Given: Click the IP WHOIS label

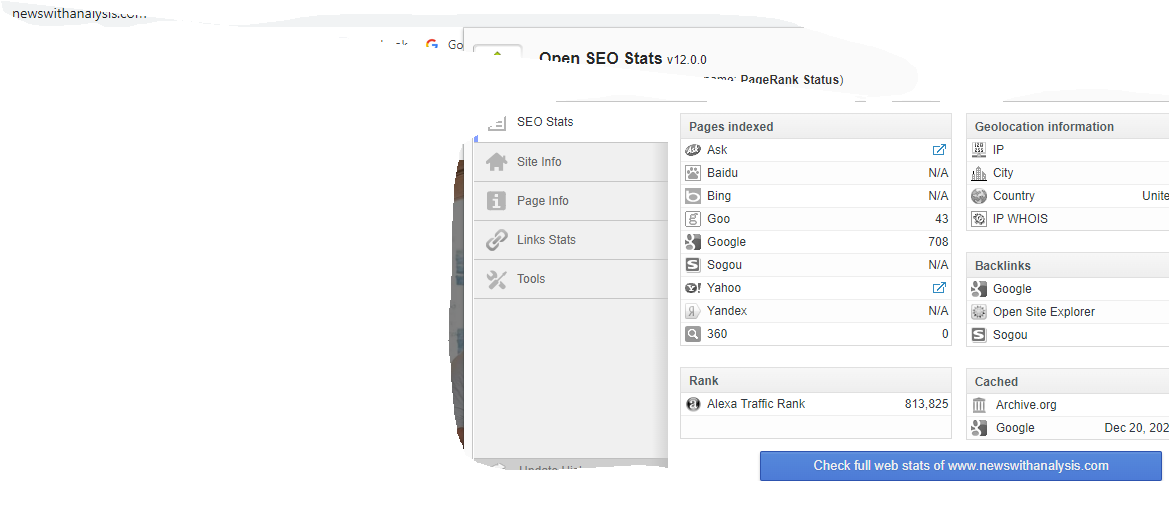Looking at the screenshot, I should point(1020,219).
